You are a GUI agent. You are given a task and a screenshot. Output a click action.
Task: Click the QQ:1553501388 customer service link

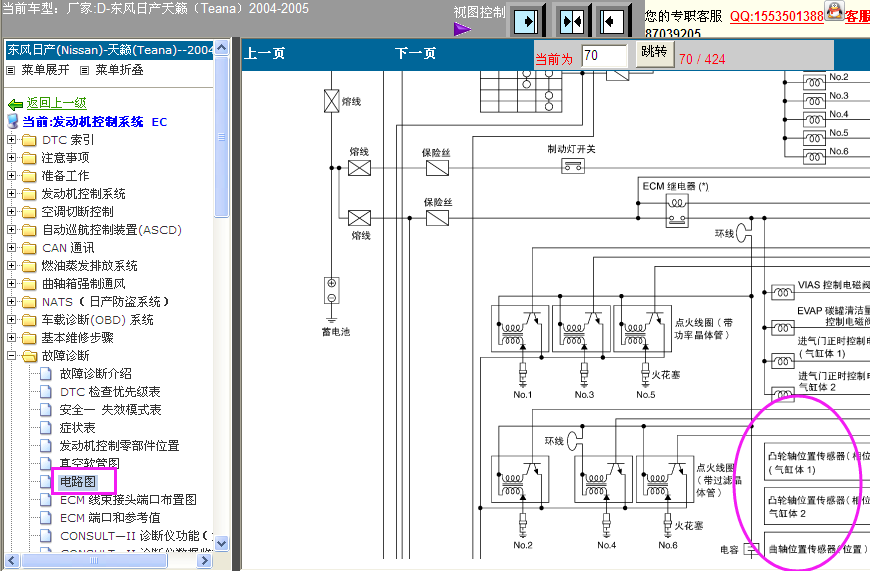[776, 16]
